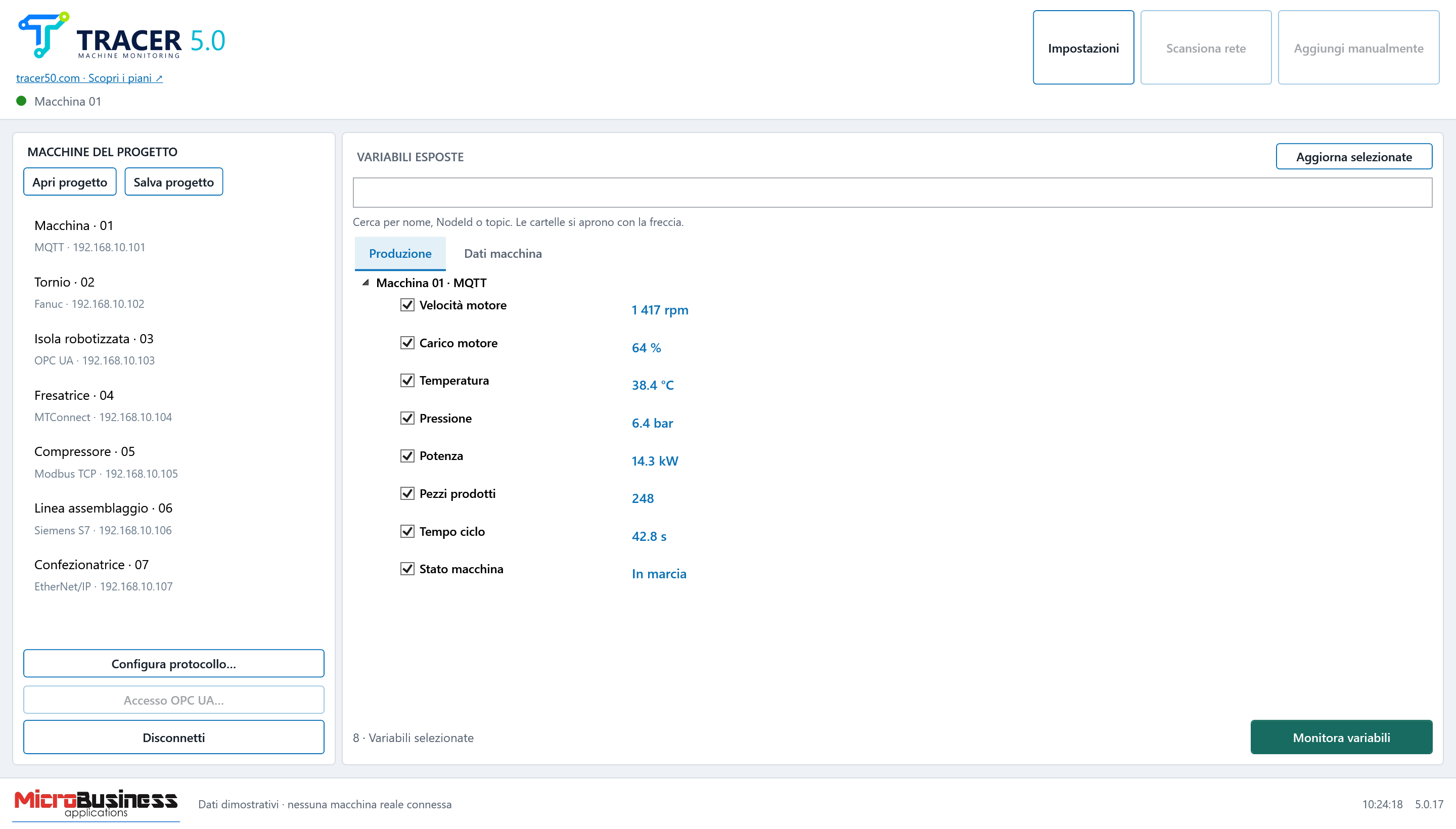Click the value 42.8 s

(x=649, y=536)
